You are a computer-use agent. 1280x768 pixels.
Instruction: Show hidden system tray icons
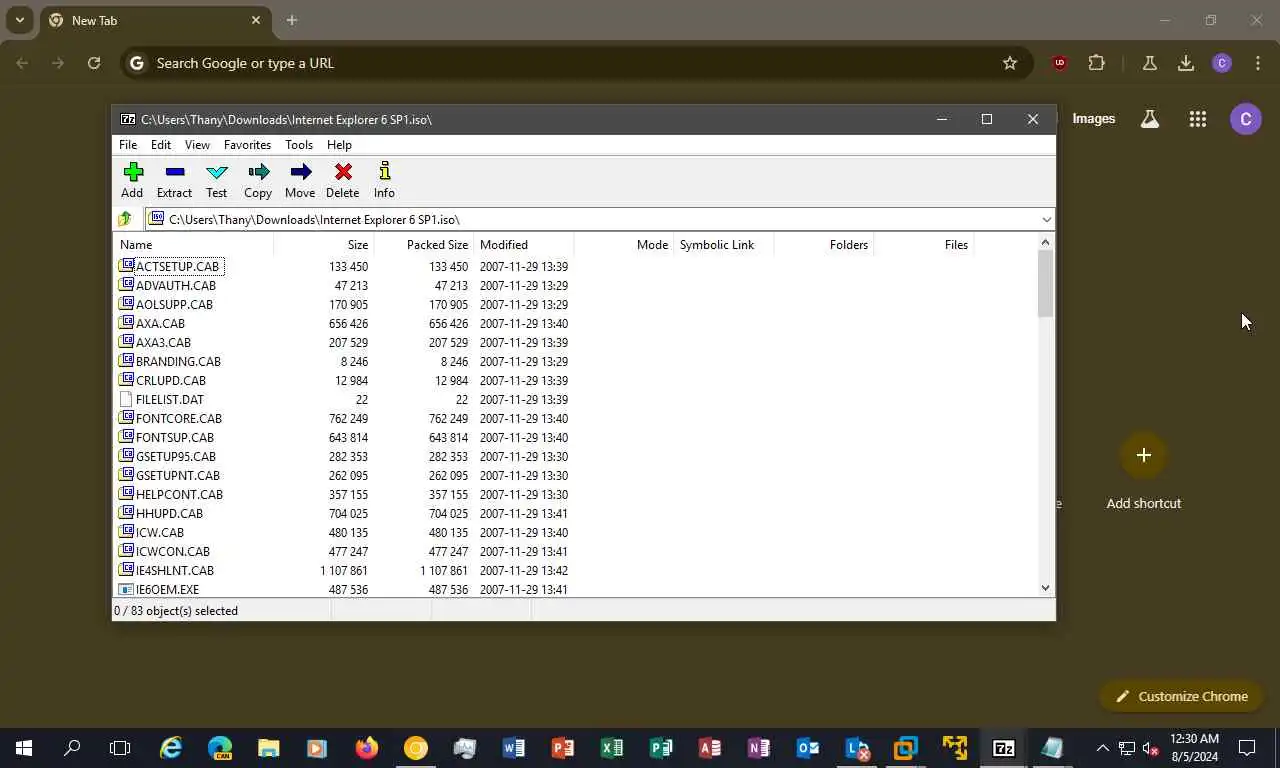1102,748
